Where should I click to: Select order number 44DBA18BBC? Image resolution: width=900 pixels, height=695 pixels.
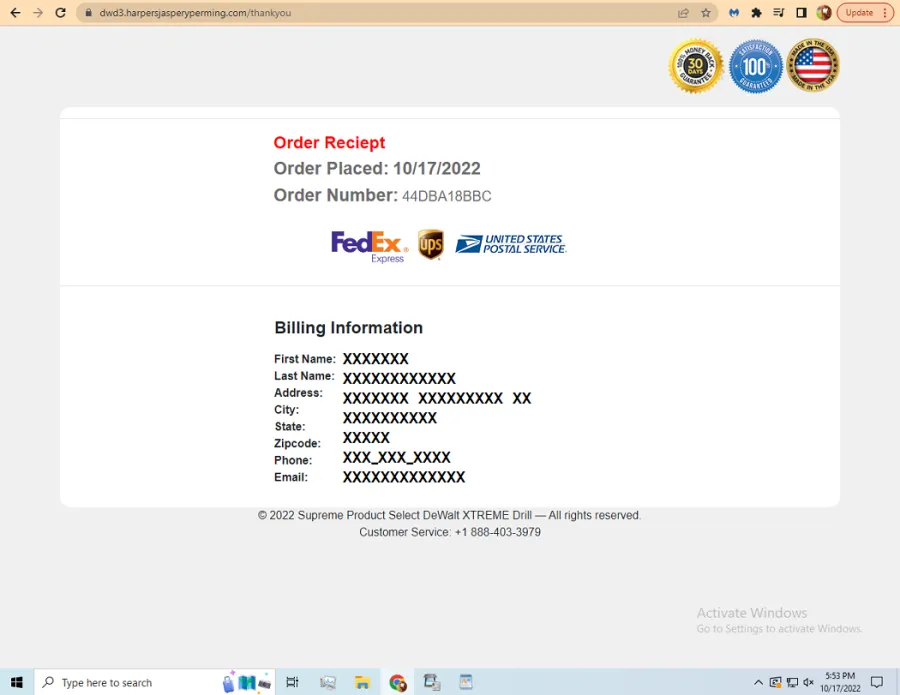447,196
